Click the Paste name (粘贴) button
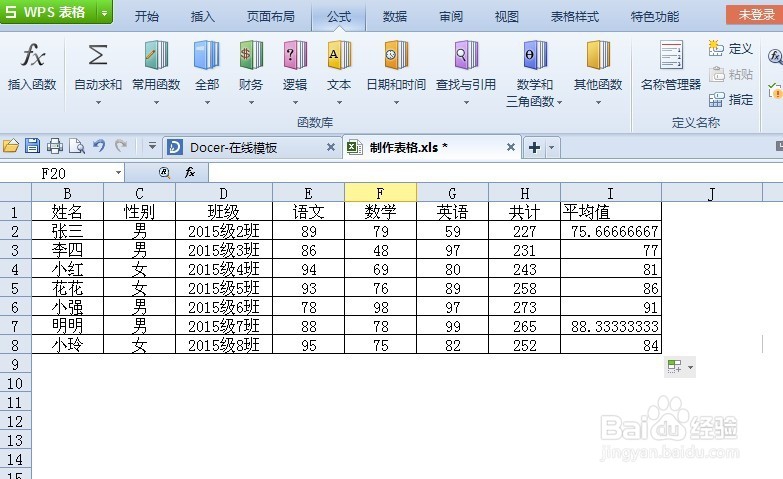The height and width of the screenshot is (479, 783). click(730, 74)
